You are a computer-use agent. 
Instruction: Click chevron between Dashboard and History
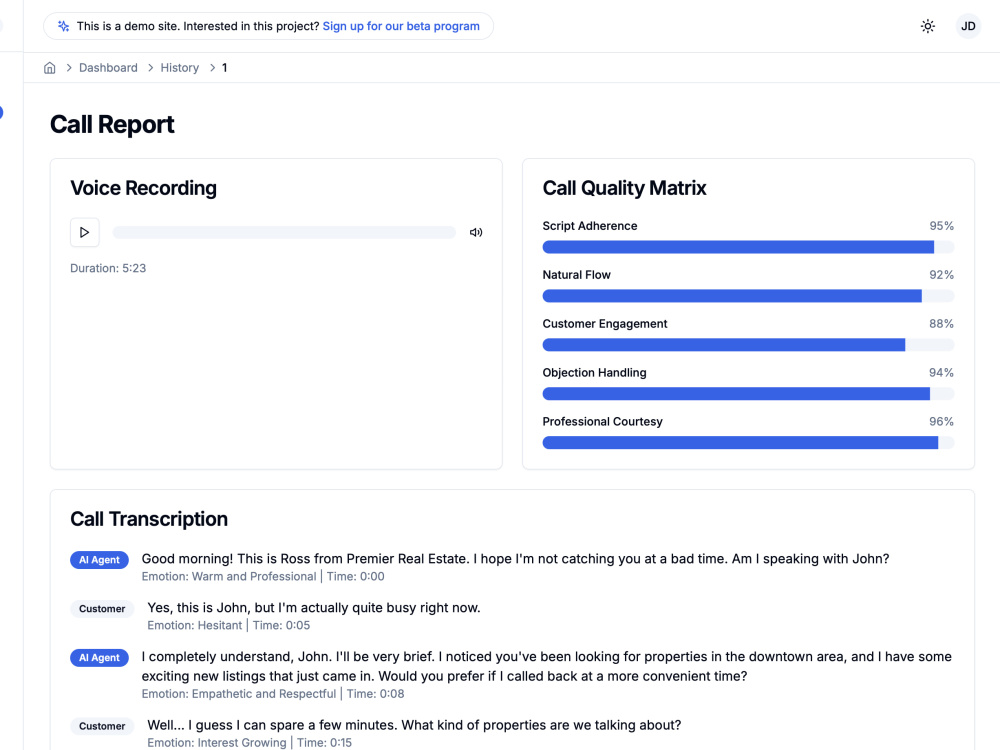click(x=151, y=68)
